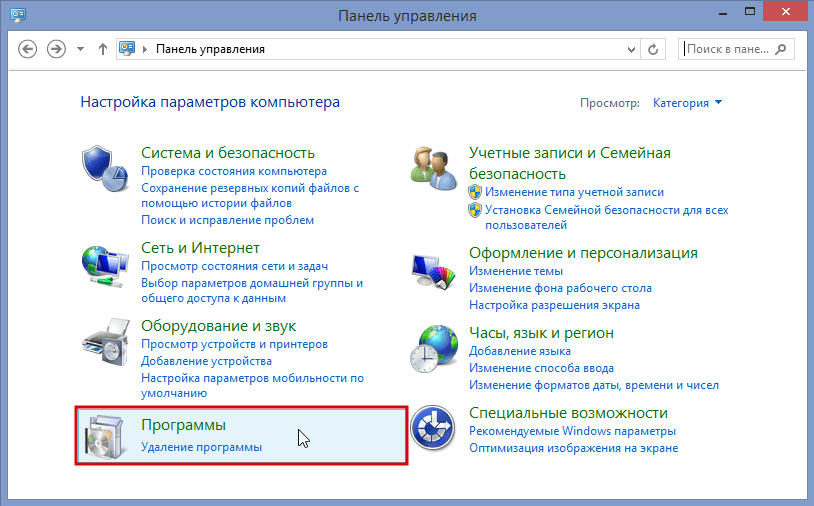The height and width of the screenshot is (506, 814).
Task: Open Просмотр устройств и принтеров link
Action: click(x=235, y=344)
